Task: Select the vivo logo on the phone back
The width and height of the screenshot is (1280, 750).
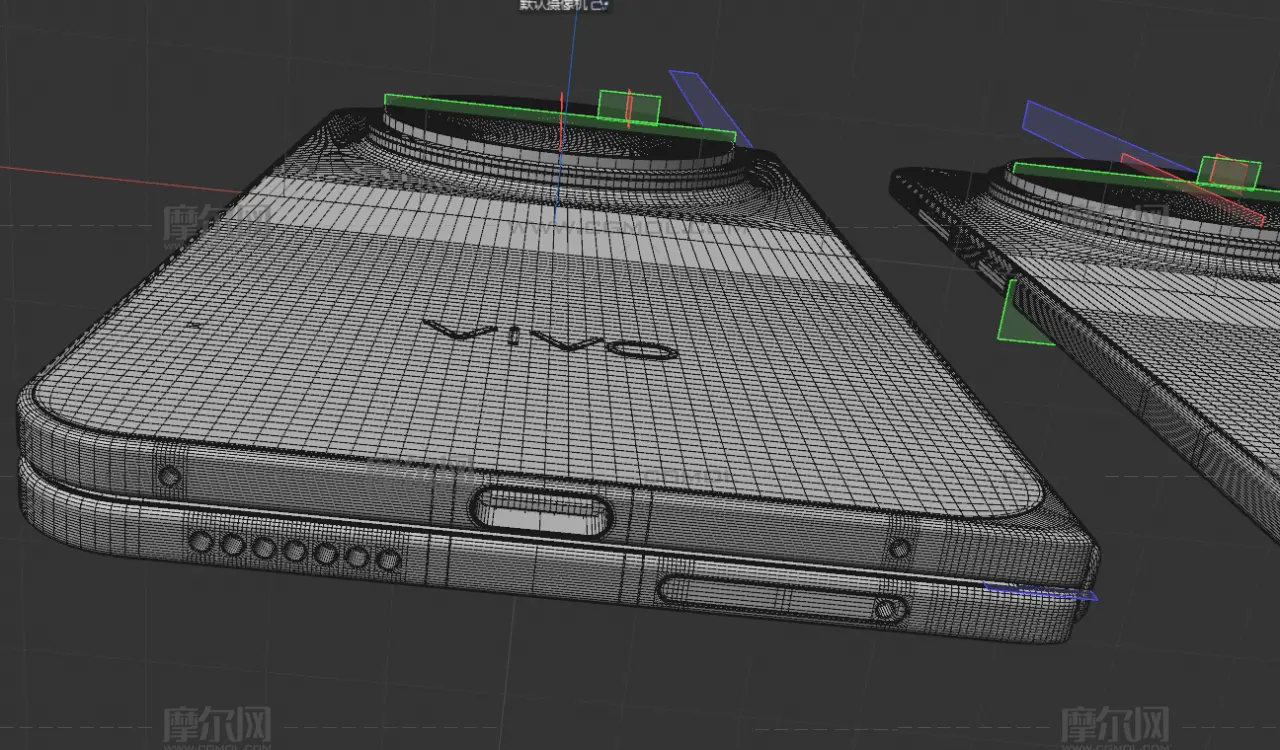Action: click(x=550, y=338)
